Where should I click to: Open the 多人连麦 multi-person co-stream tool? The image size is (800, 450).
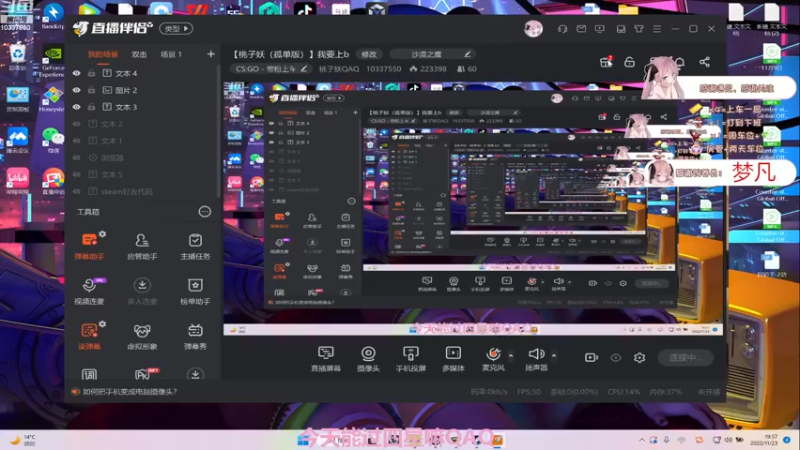(142, 292)
